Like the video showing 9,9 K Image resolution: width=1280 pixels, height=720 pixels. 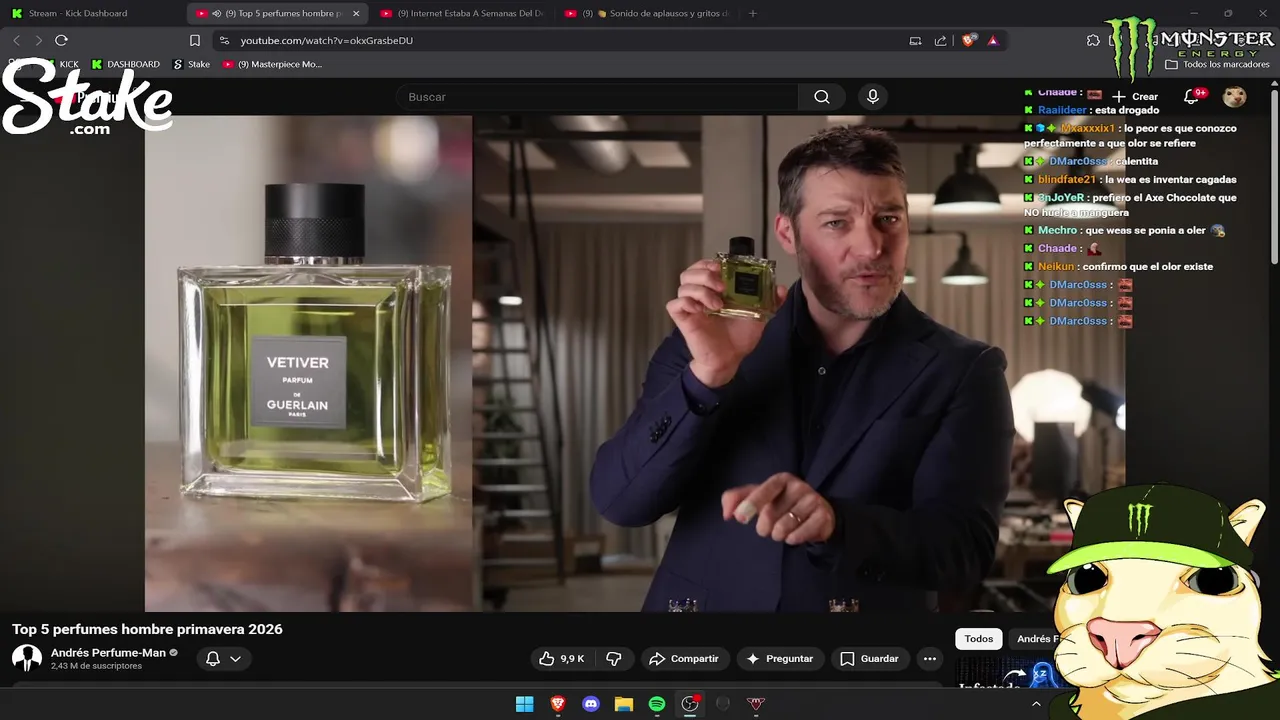tap(562, 659)
